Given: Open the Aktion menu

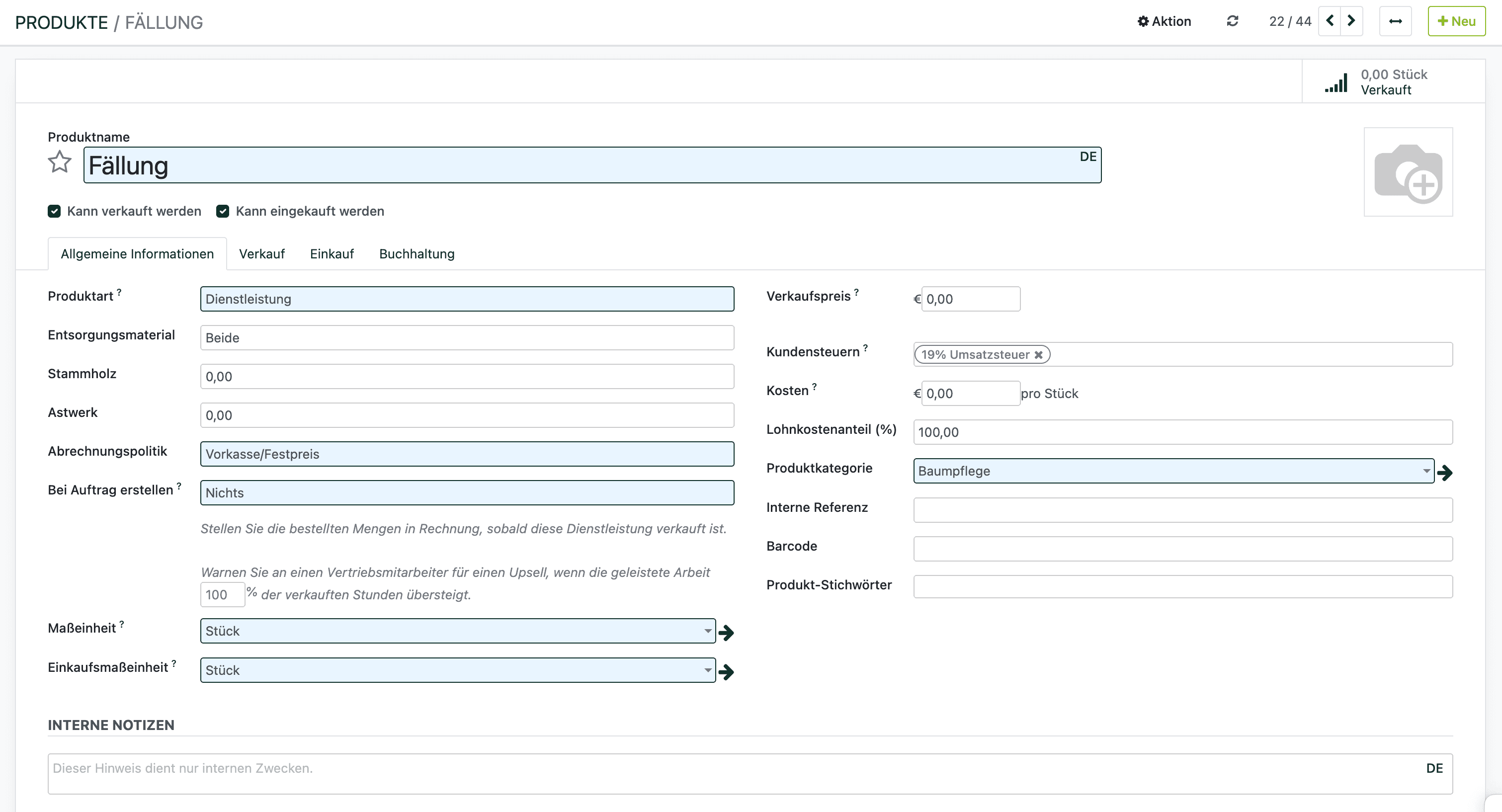Looking at the screenshot, I should (x=1164, y=21).
